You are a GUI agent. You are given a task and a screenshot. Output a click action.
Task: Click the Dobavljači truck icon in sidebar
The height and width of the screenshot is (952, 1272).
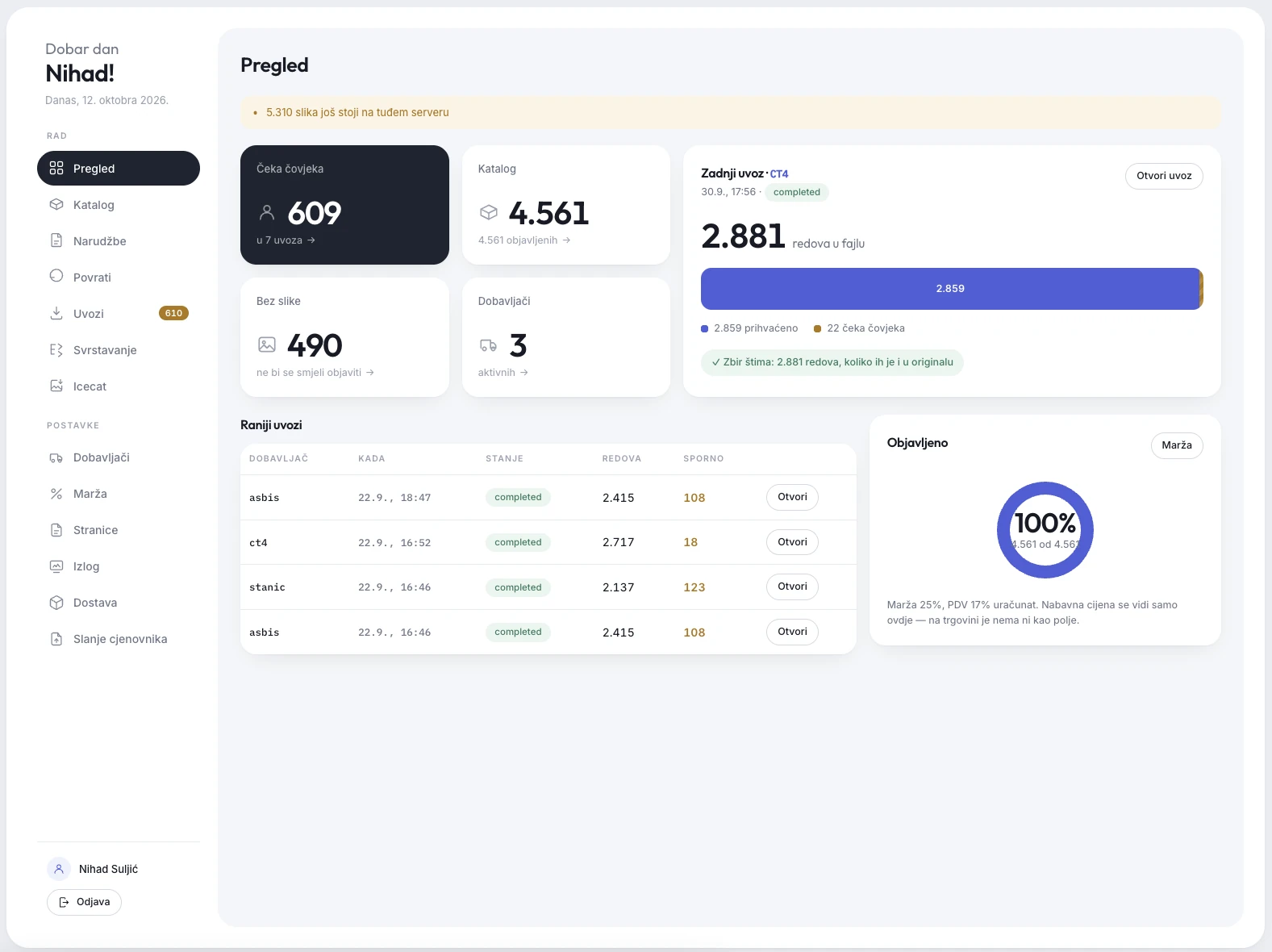tap(56, 457)
